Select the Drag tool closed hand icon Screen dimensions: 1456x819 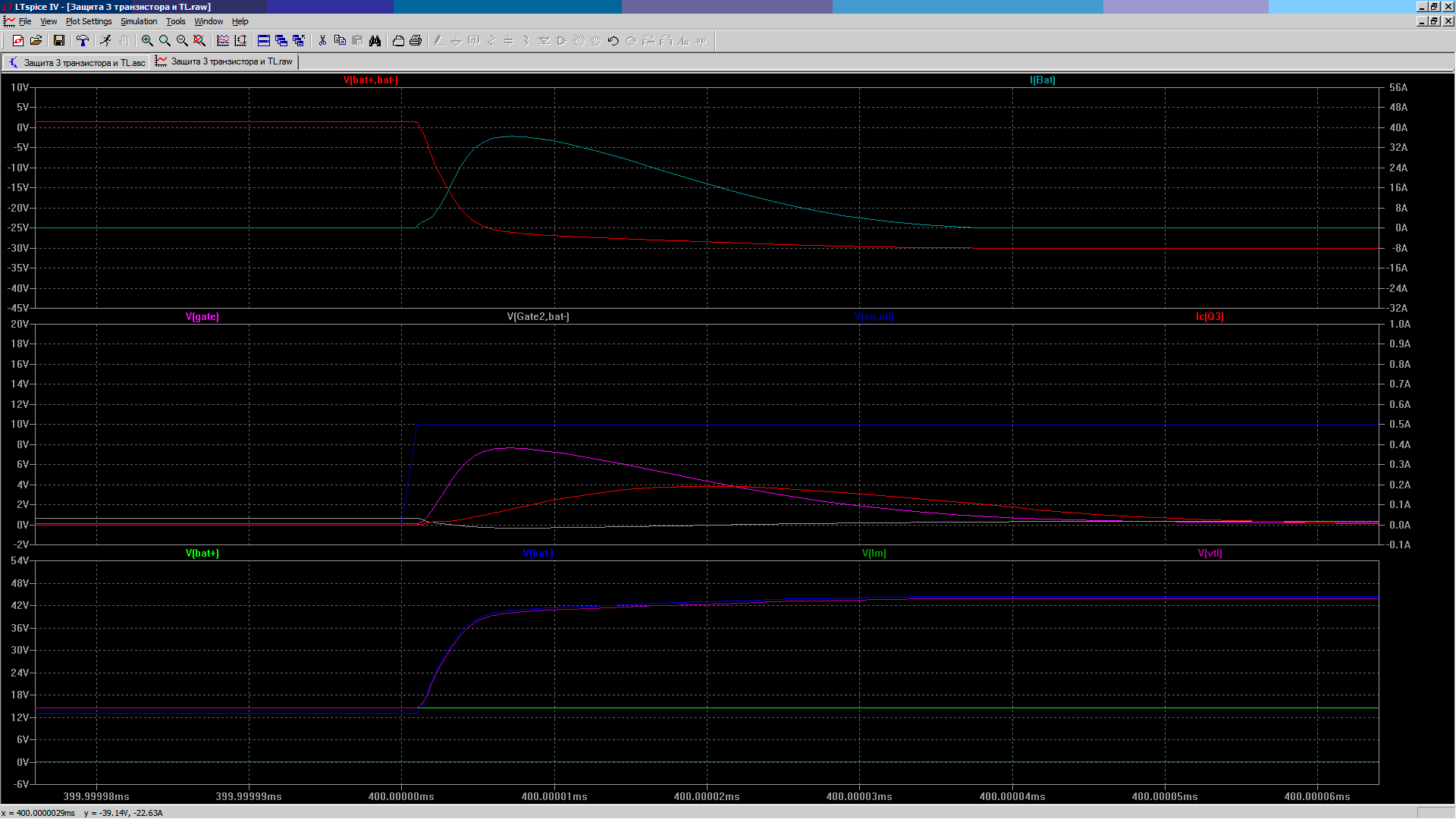click(596, 41)
